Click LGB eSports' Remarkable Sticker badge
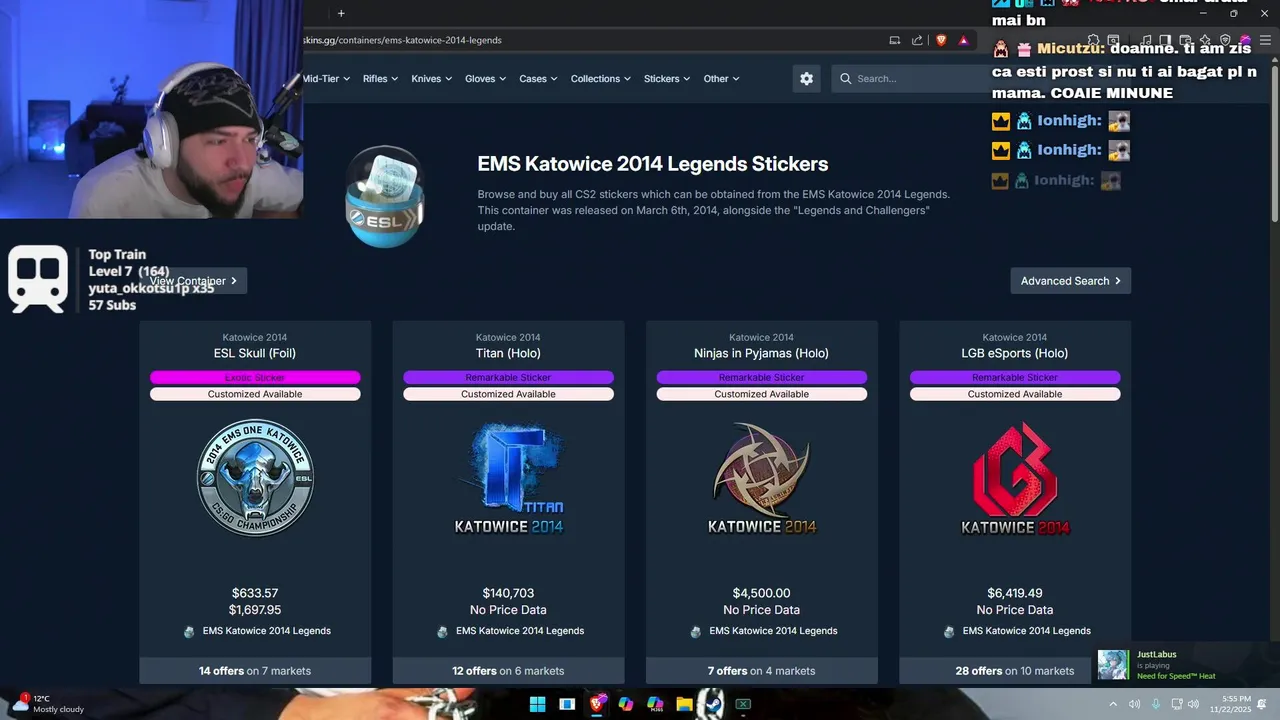This screenshot has height=720, width=1280. coord(1015,377)
